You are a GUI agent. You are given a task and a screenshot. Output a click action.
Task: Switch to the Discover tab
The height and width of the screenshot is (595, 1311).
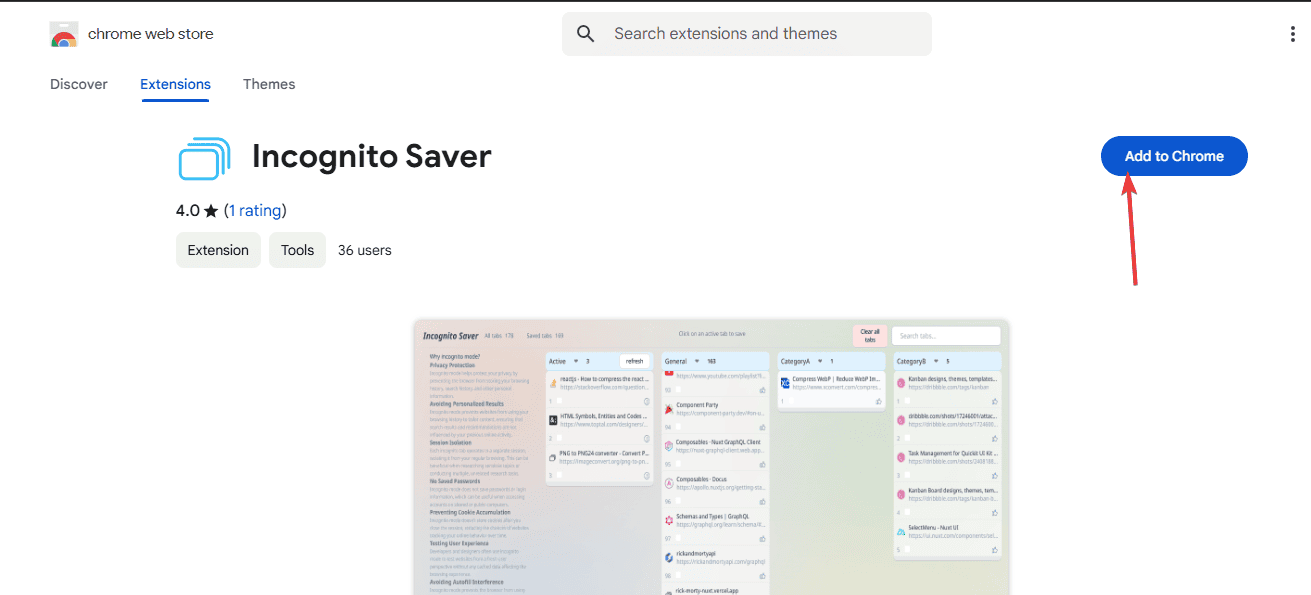[x=79, y=84]
